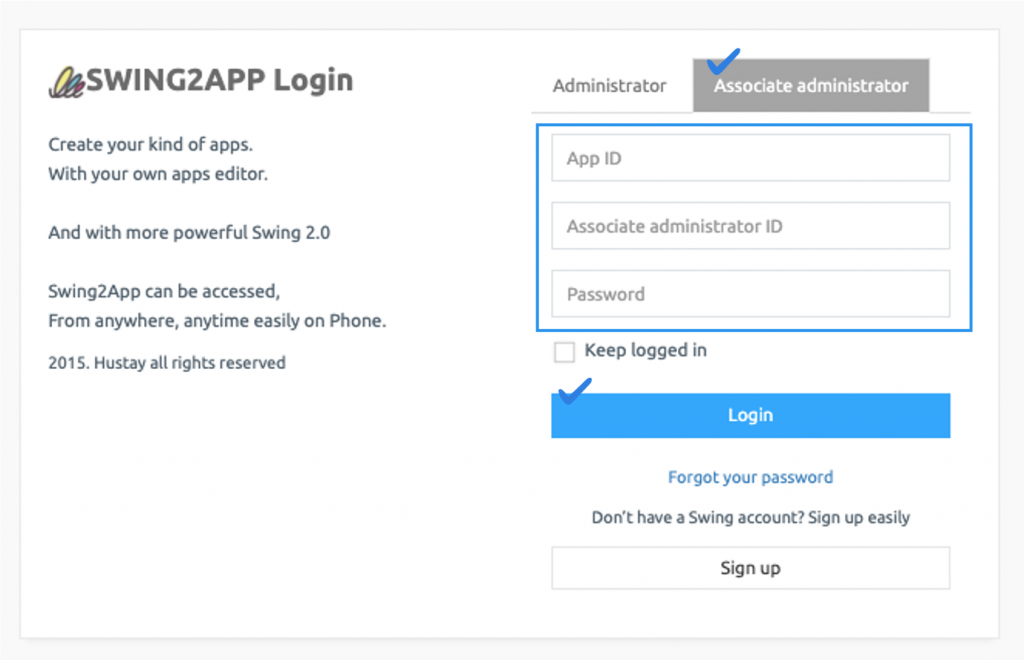Click the Sign up button

[750, 567]
